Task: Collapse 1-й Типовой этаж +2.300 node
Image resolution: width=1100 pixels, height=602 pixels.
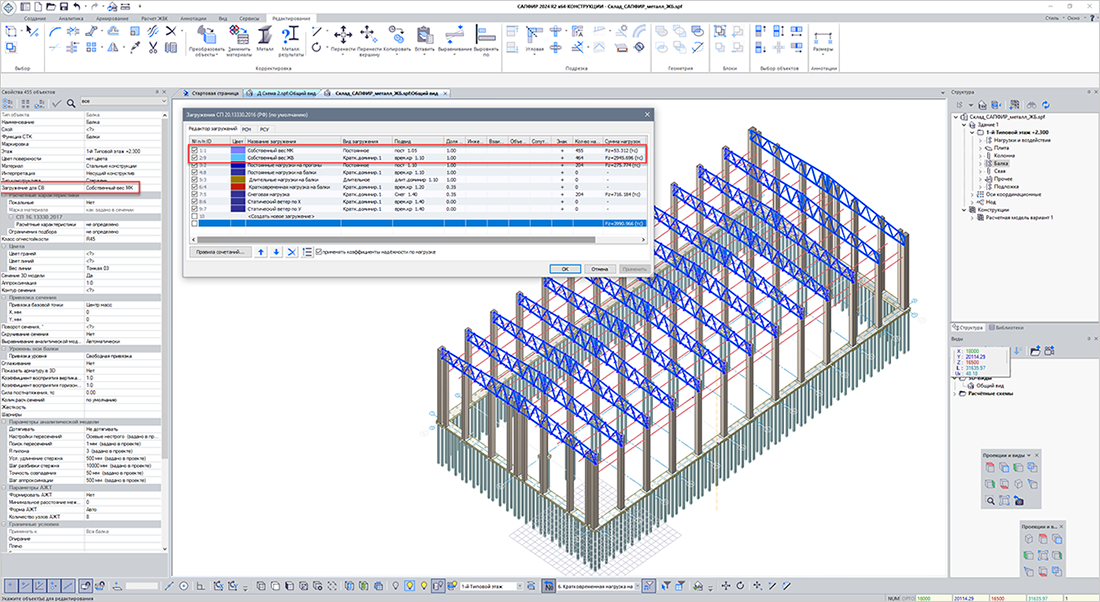Action: pos(972,132)
